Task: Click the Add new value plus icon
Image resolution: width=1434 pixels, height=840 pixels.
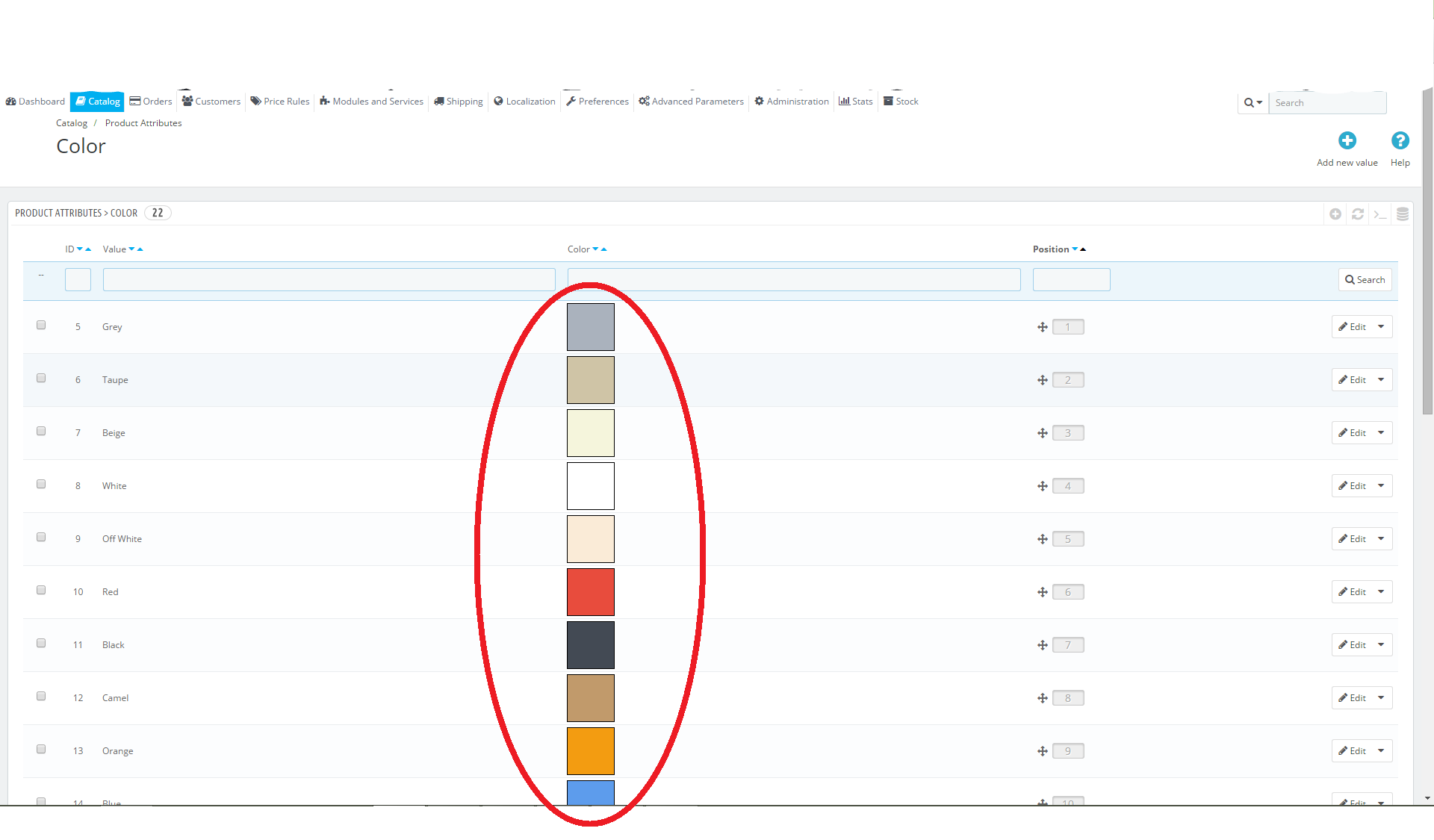Action: pos(1347,140)
